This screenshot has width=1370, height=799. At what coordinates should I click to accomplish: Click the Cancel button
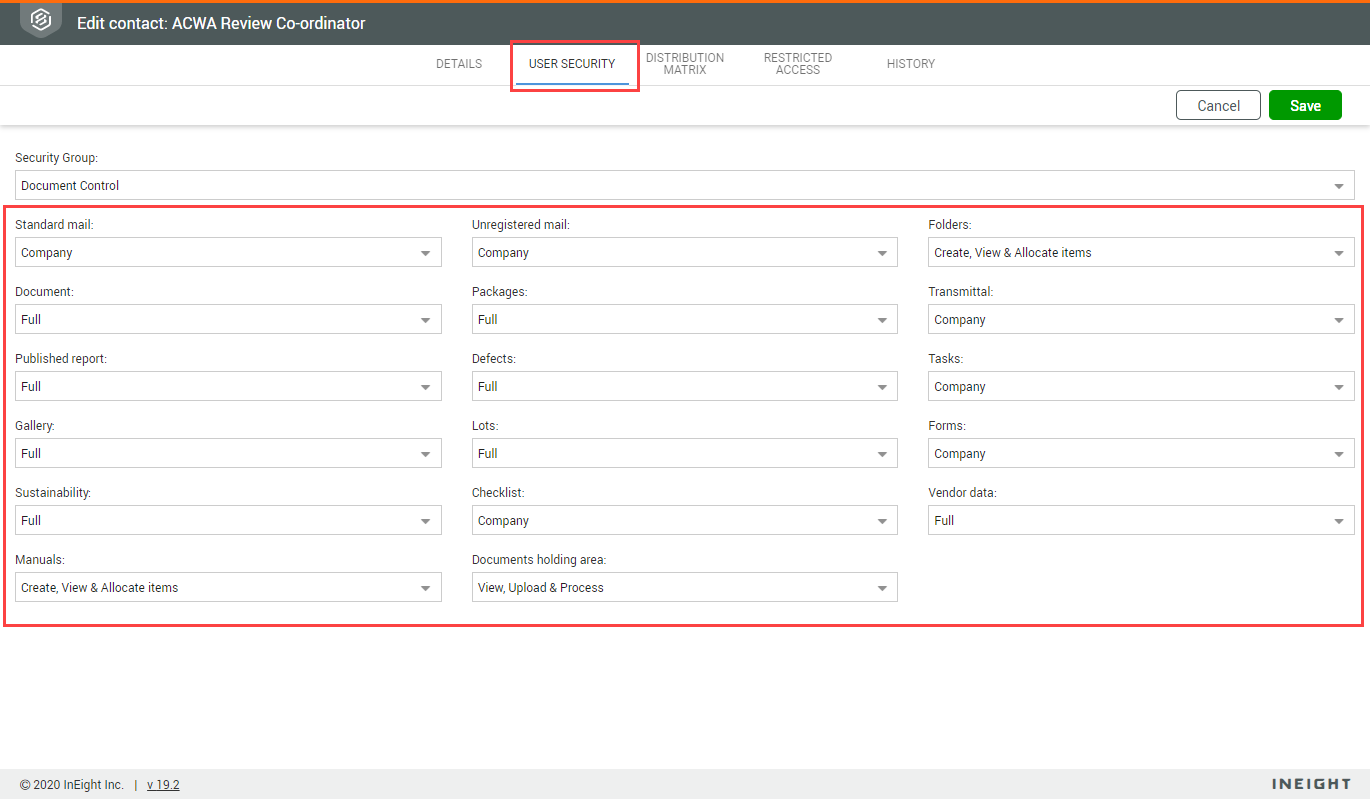pyautogui.click(x=1218, y=106)
